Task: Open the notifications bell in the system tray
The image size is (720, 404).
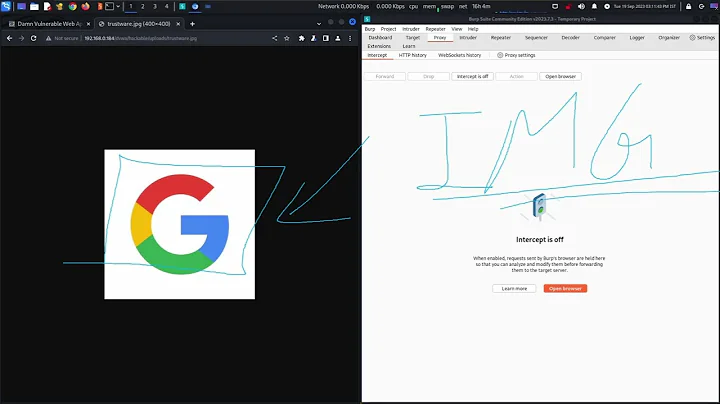Action: coord(594,6)
